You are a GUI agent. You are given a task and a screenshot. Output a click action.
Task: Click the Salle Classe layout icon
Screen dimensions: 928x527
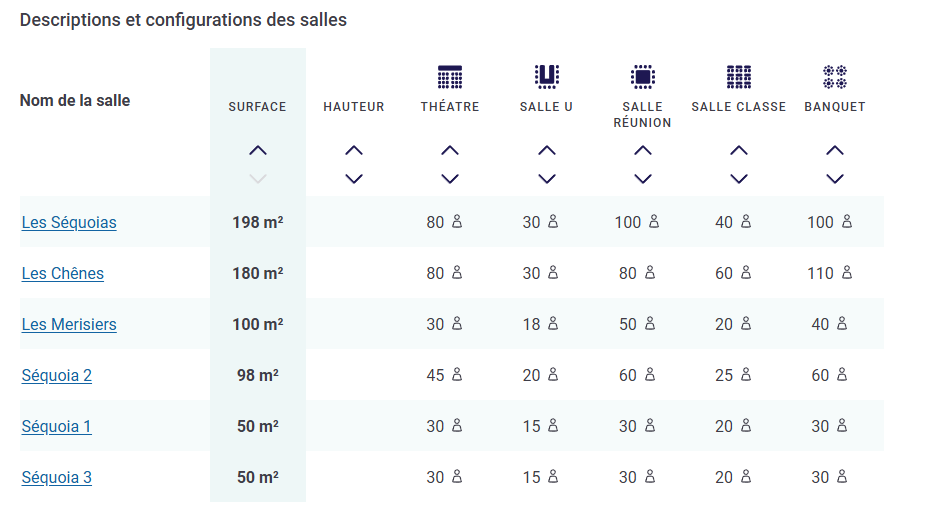click(x=739, y=77)
